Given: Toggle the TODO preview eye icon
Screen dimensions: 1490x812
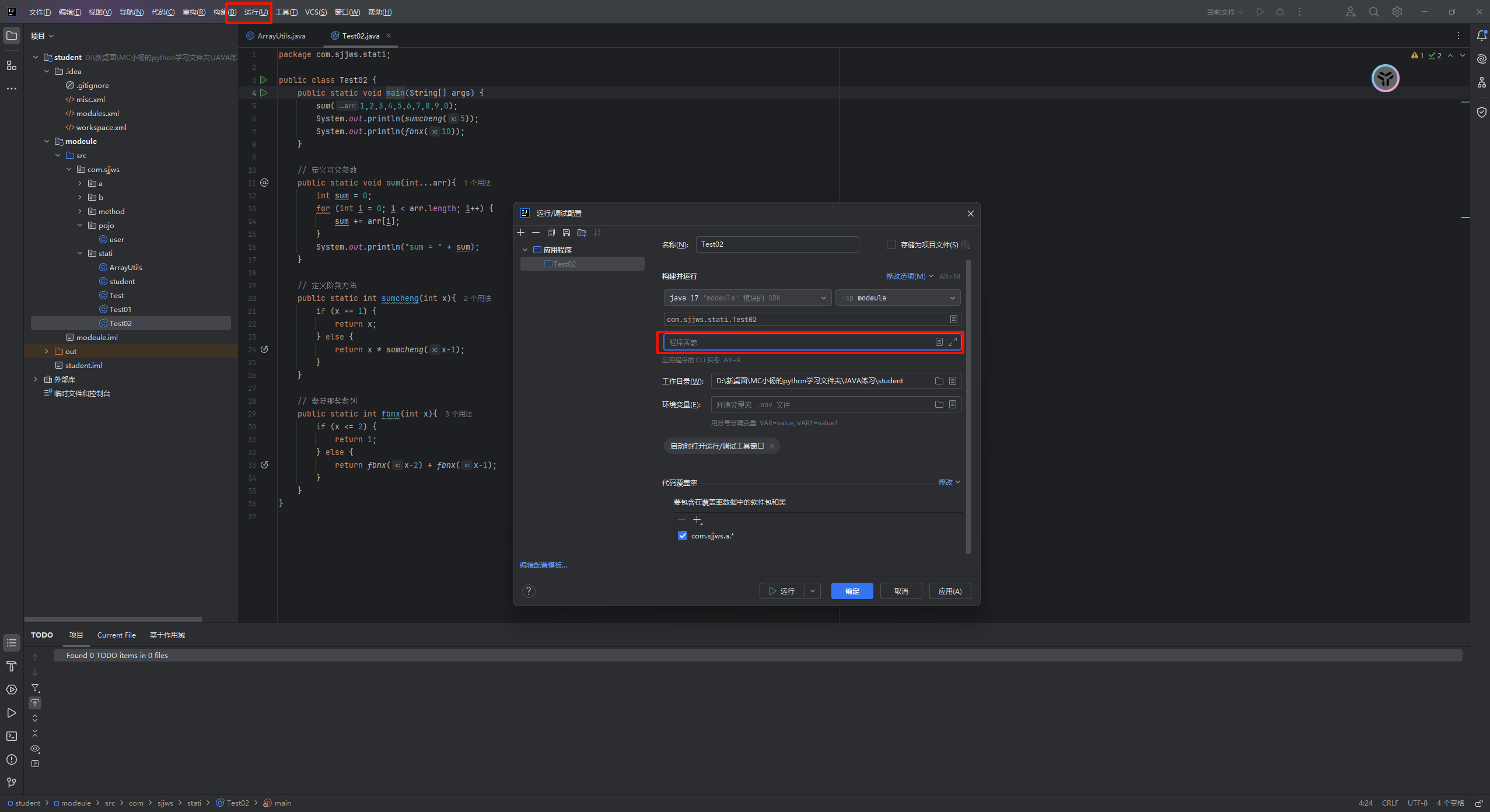Looking at the screenshot, I should coord(35,748).
